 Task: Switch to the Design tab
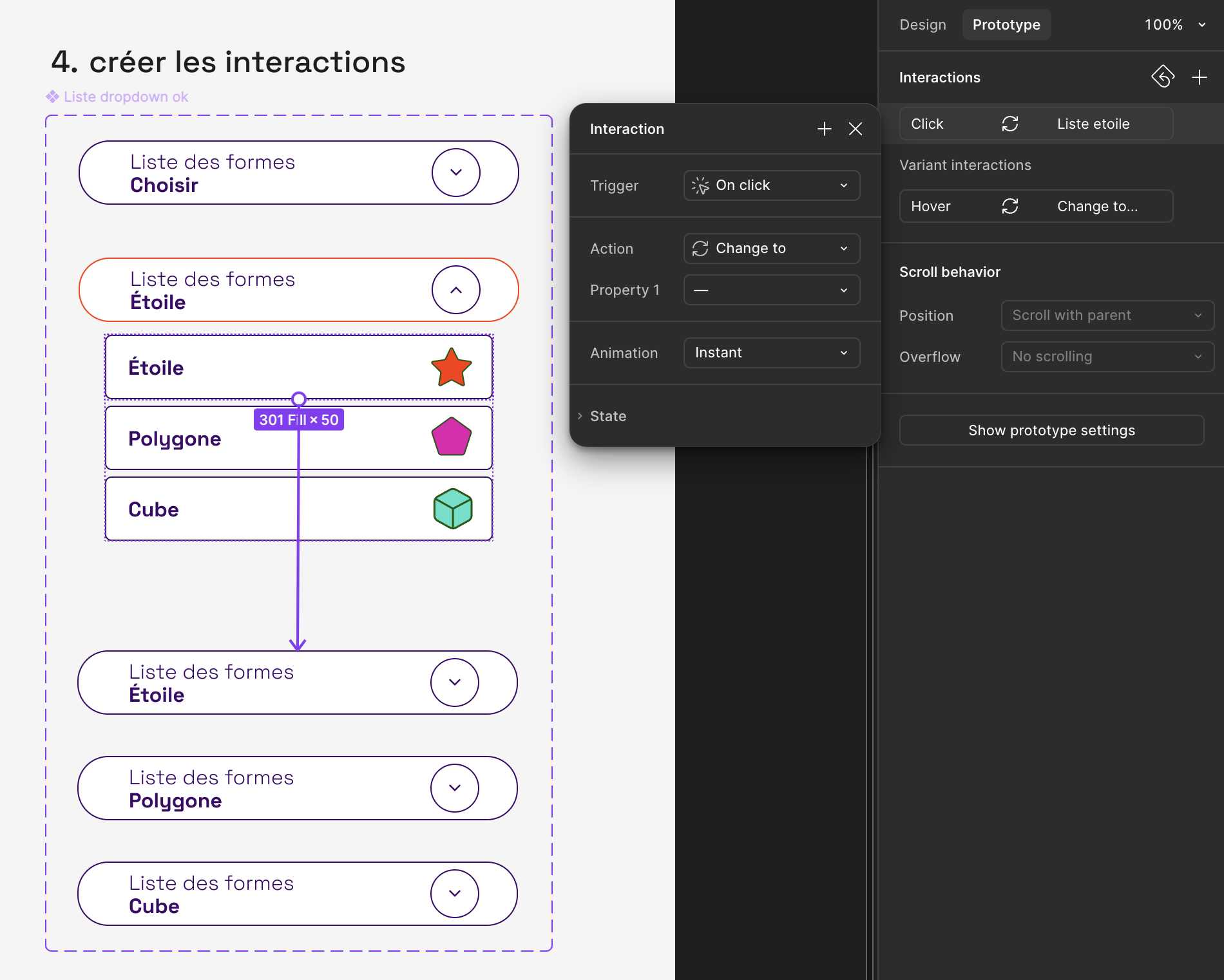coord(923,24)
